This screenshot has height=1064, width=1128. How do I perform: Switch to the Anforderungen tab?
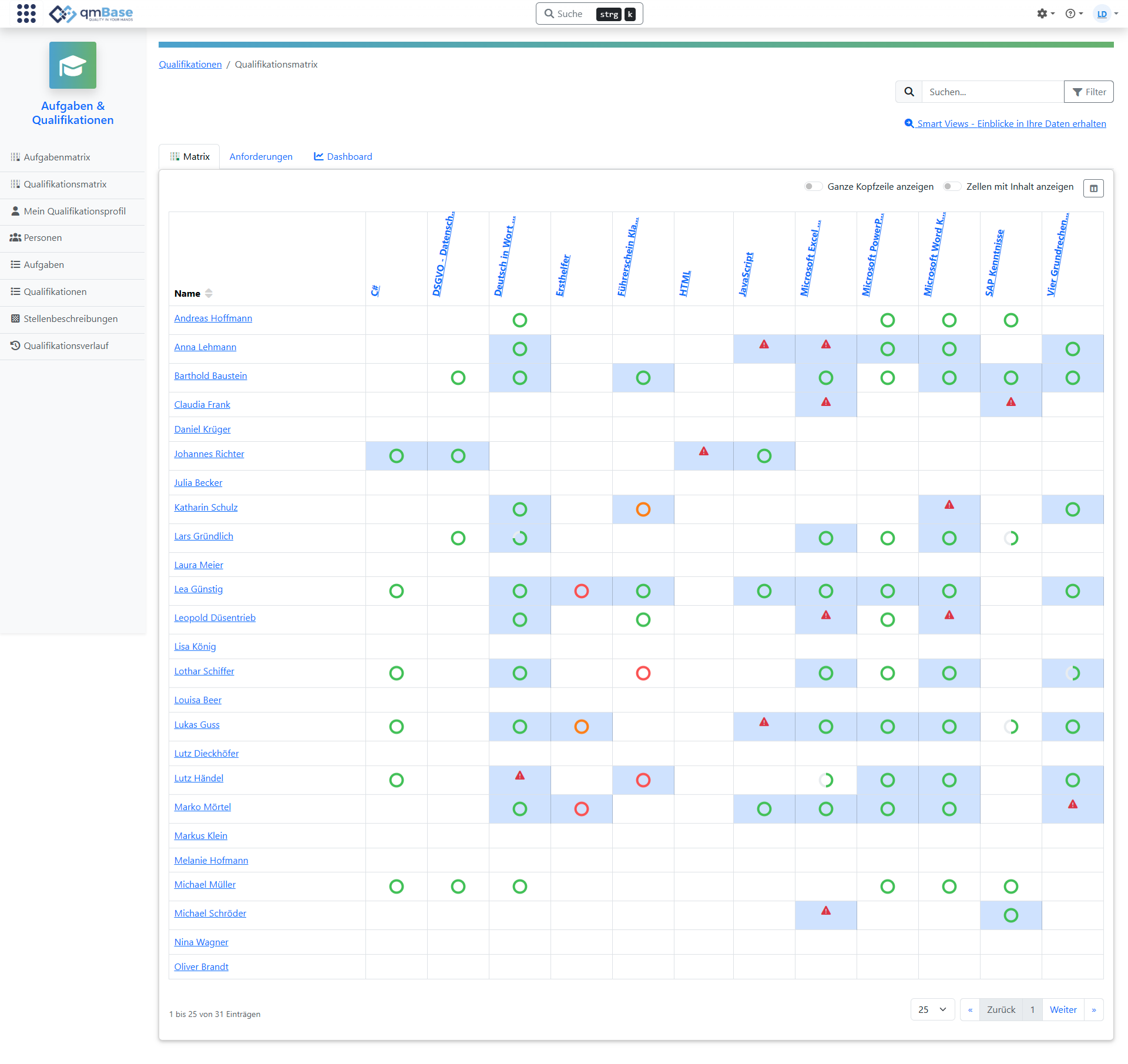coord(261,156)
